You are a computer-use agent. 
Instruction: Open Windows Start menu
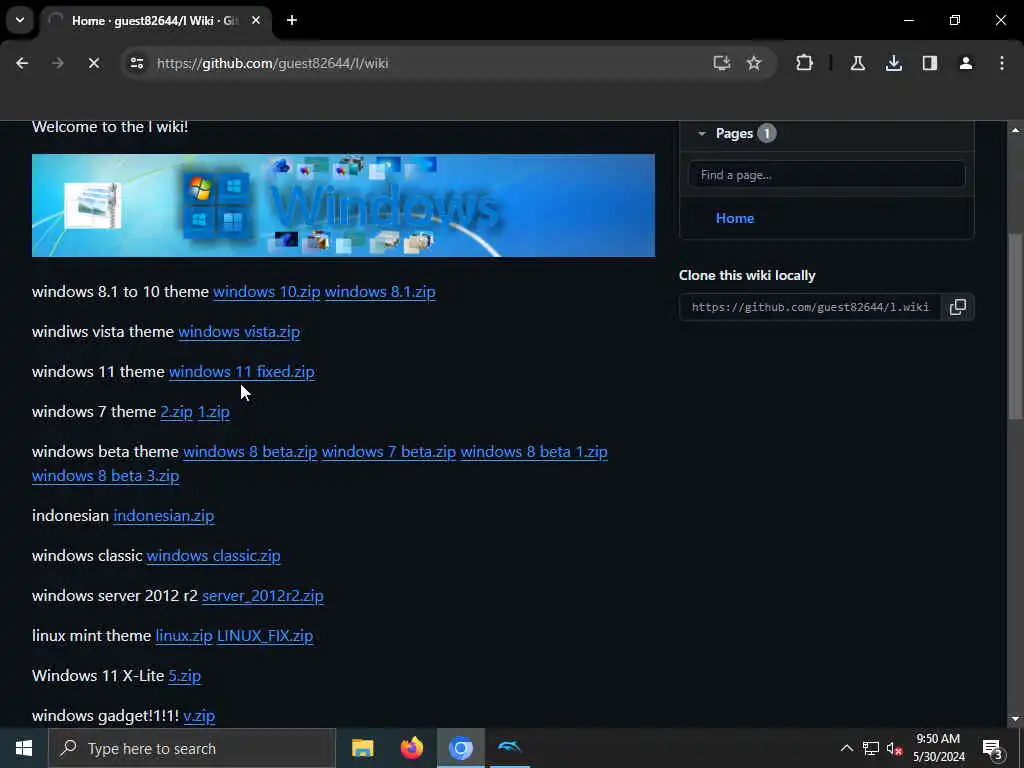[x=24, y=748]
